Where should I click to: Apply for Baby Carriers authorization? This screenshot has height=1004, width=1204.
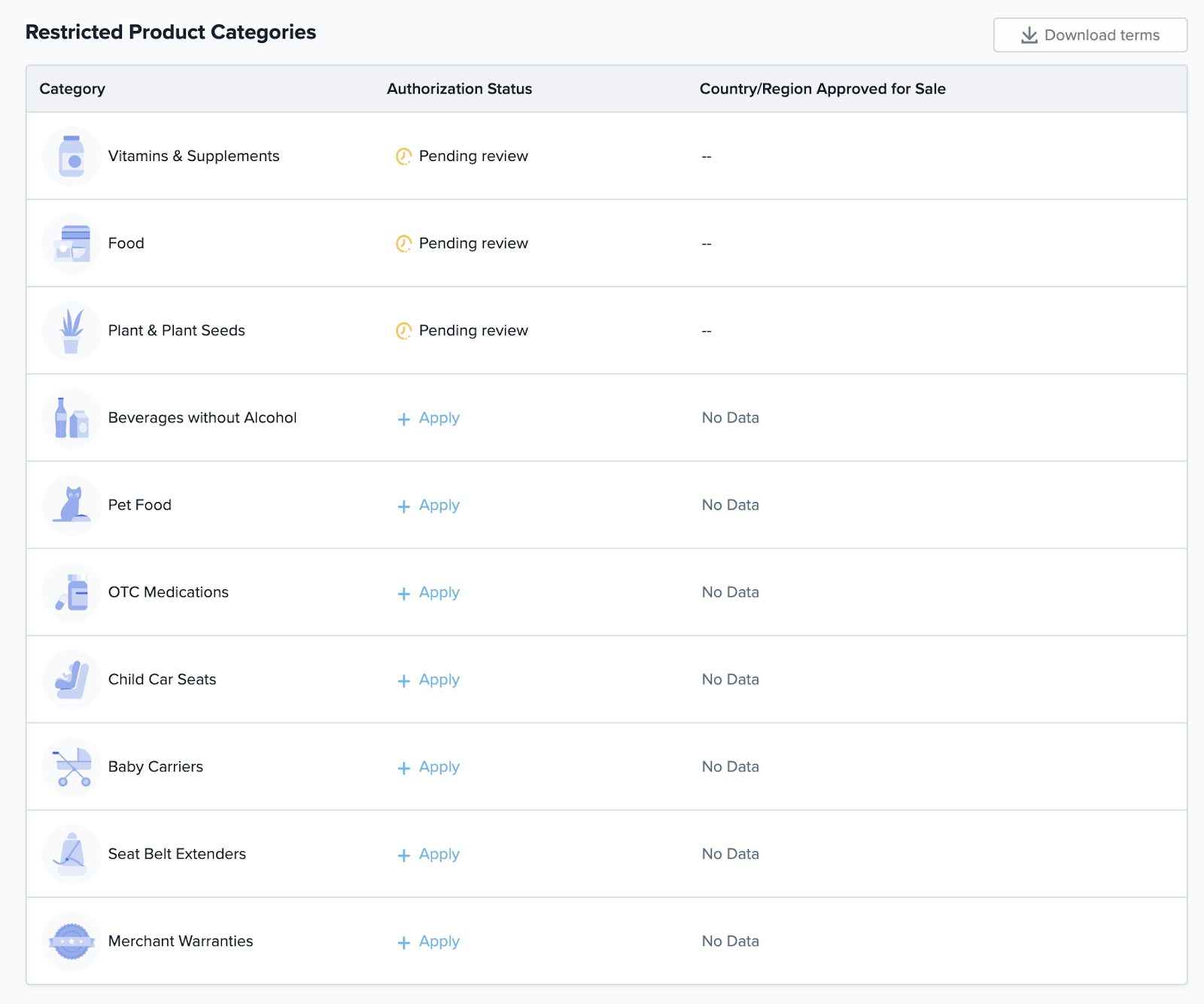coord(429,768)
